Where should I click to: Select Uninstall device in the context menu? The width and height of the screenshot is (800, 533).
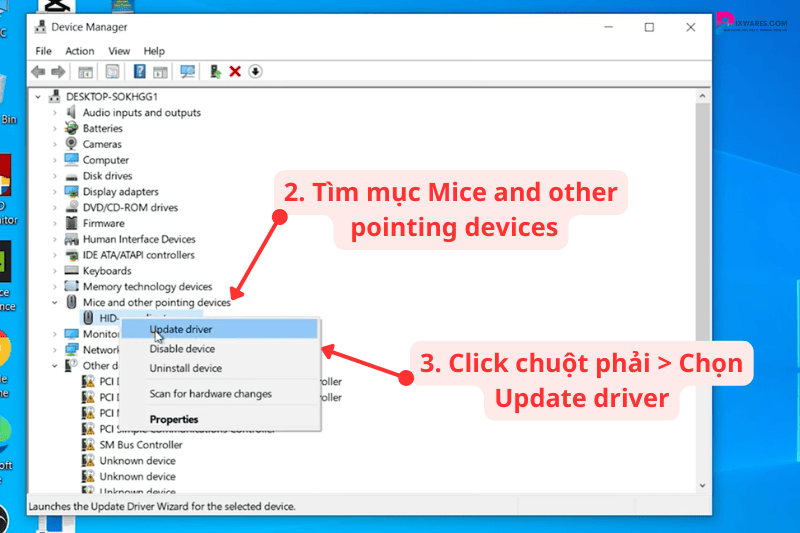[185, 369]
